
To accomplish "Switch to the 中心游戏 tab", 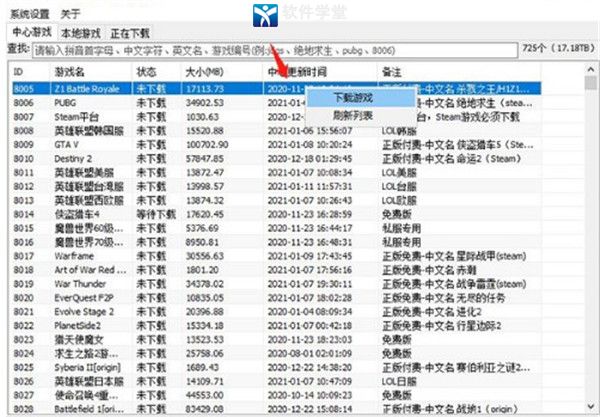I will click(32, 32).
